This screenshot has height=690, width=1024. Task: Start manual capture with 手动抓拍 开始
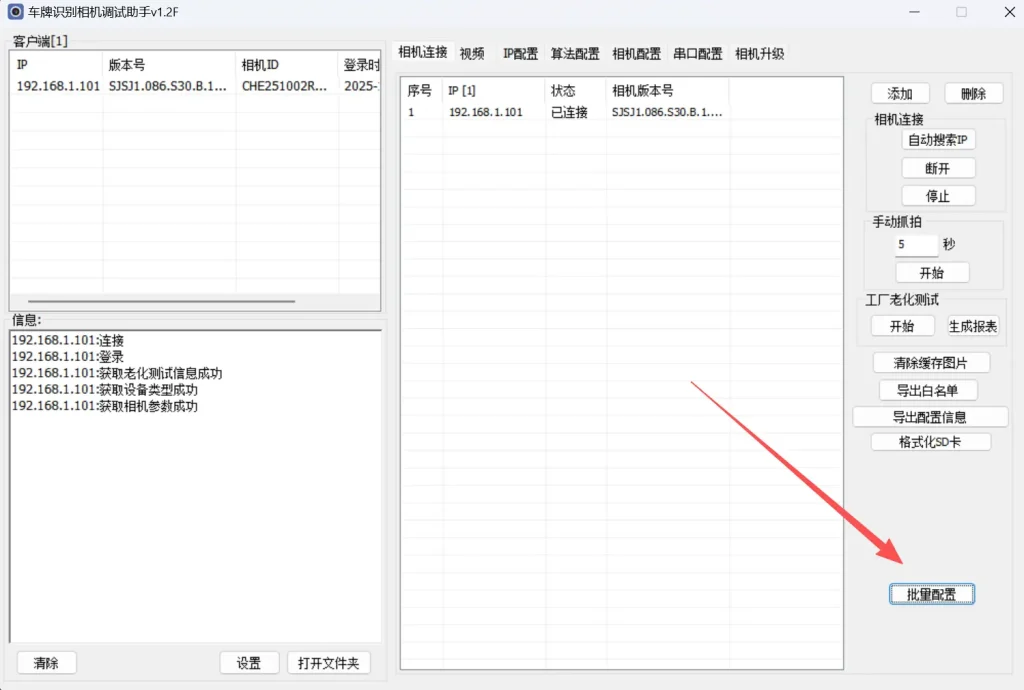tap(932, 271)
